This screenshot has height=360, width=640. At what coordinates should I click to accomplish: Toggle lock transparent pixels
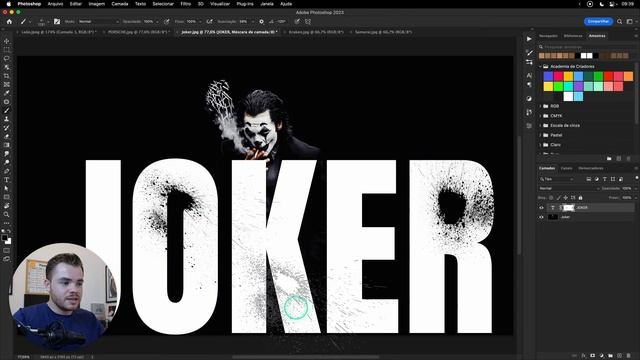(x=551, y=198)
